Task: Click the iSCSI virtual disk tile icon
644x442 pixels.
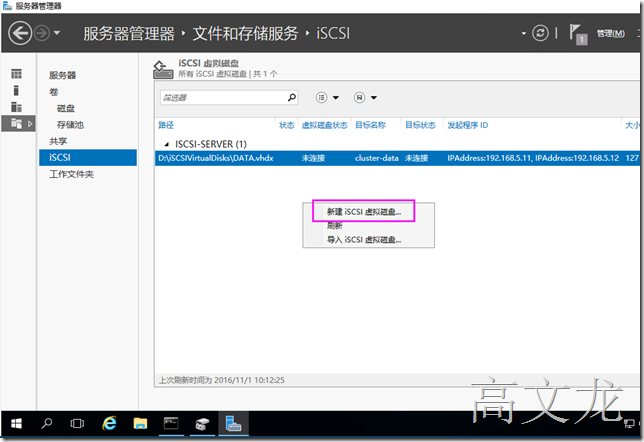Action: click(163, 69)
